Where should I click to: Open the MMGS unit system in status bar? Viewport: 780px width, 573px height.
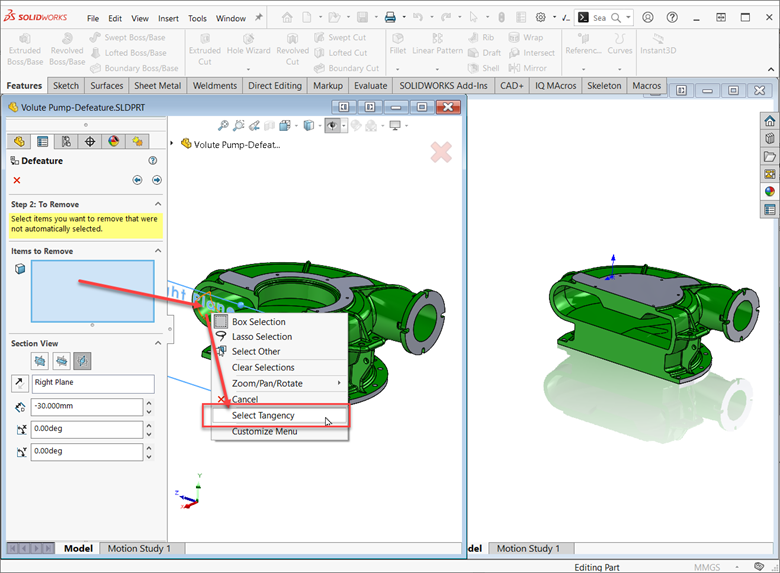tap(707, 567)
